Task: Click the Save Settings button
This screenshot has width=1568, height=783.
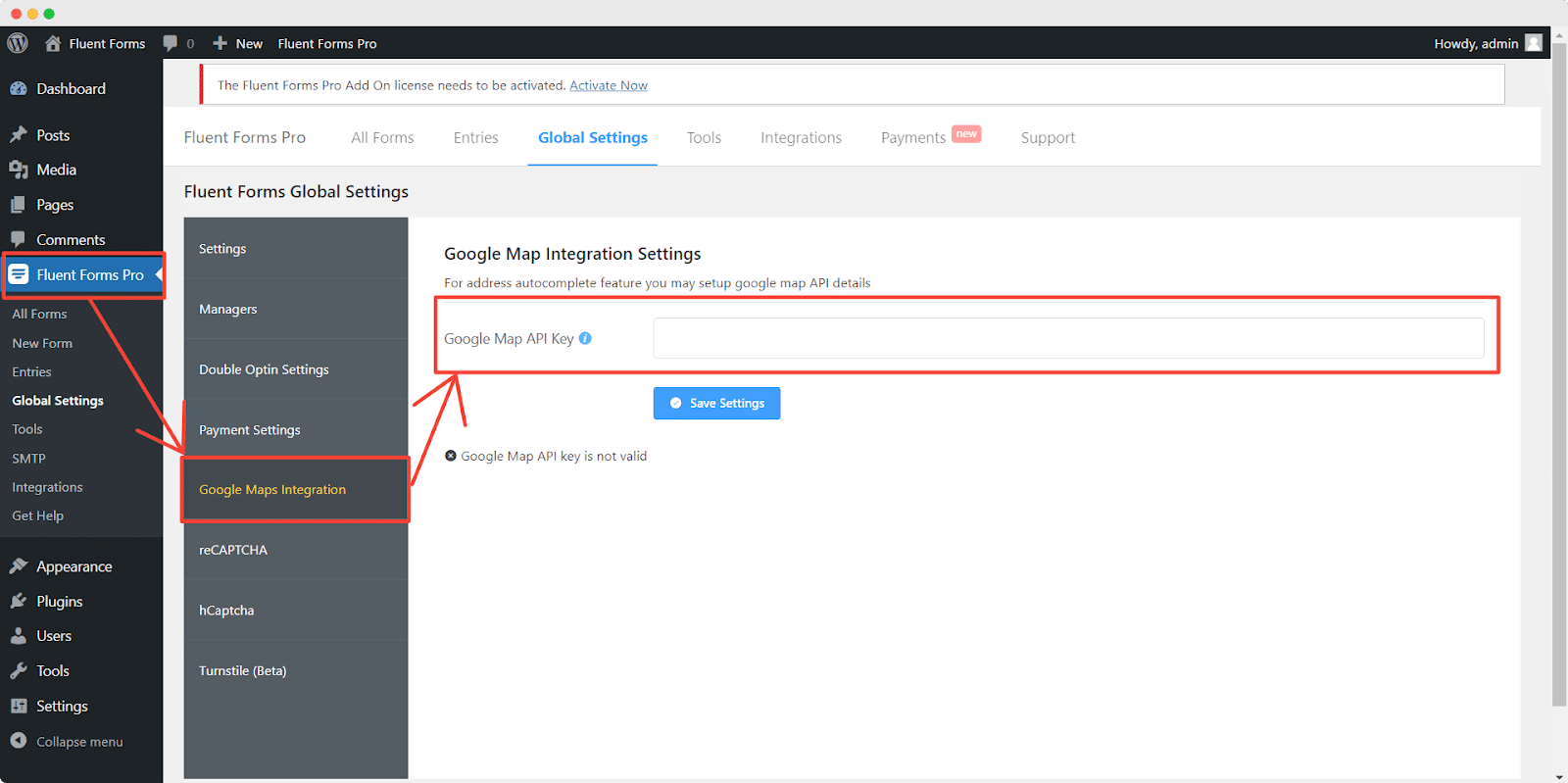Action: click(x=716, y=403)
